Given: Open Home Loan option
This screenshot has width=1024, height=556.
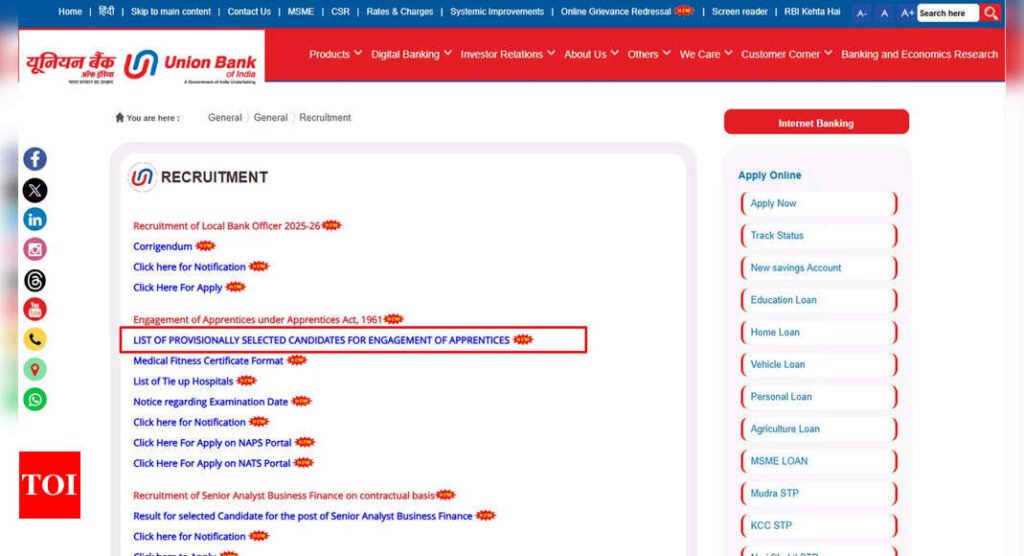Looking at the screenshot, I should tap(819, 332).
